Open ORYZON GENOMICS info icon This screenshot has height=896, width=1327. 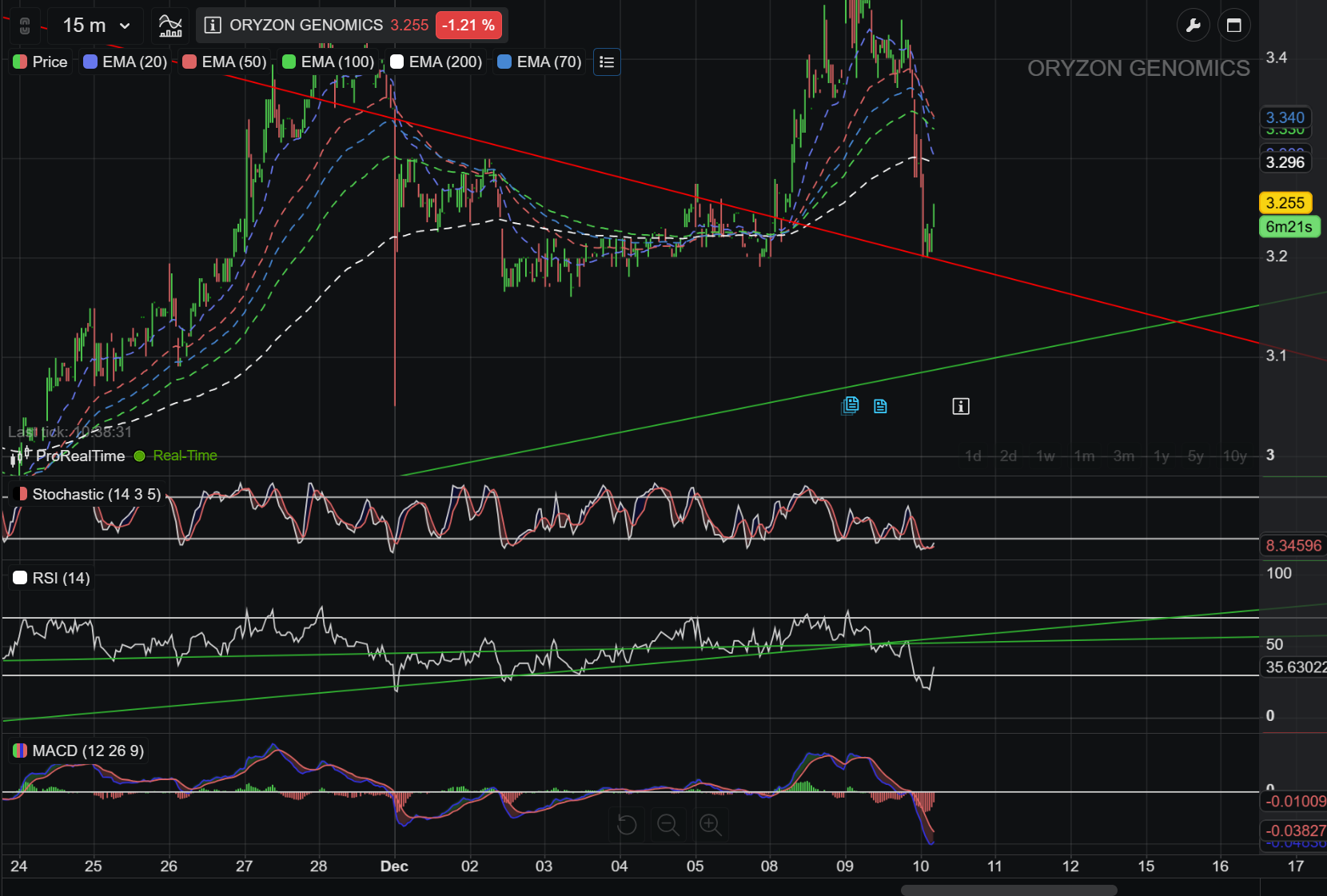pos(213,26)
